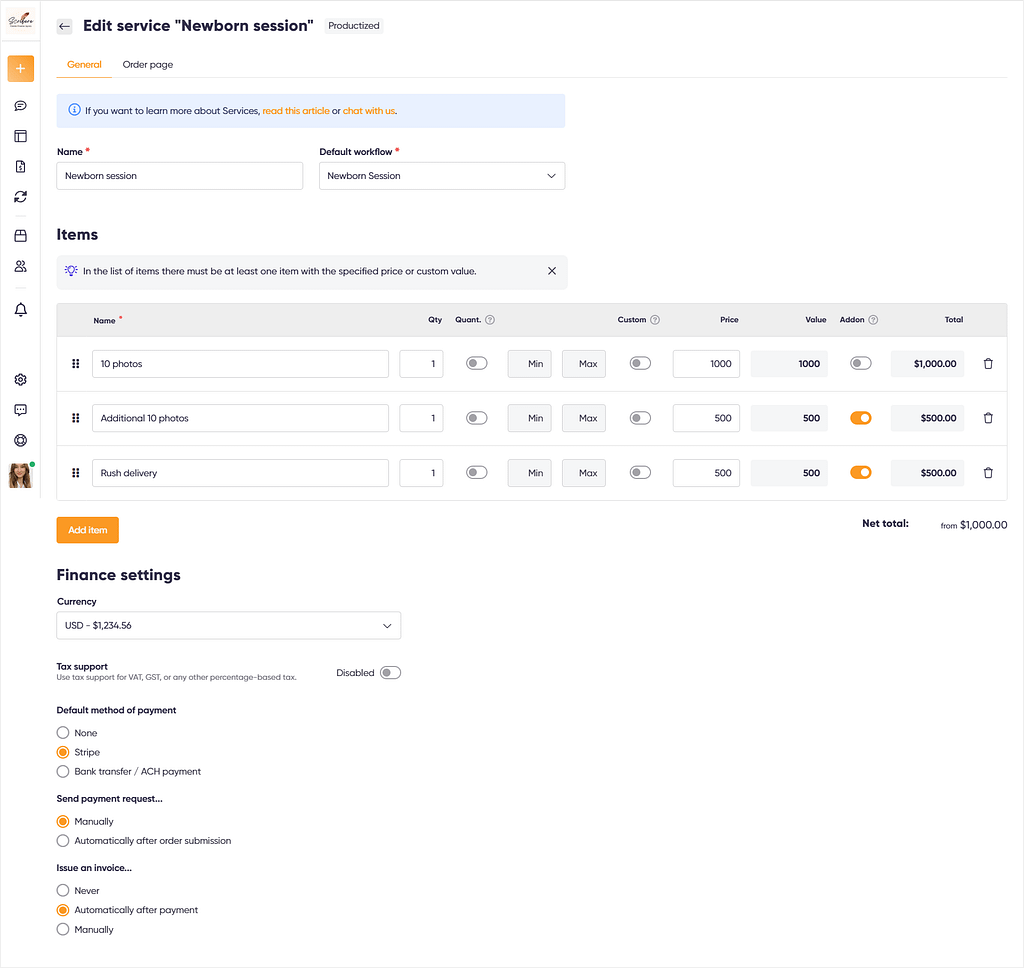The image size is (1024, 968).
Task: Grab the Rush delivery row drag handle
Action: coord(76,473)
